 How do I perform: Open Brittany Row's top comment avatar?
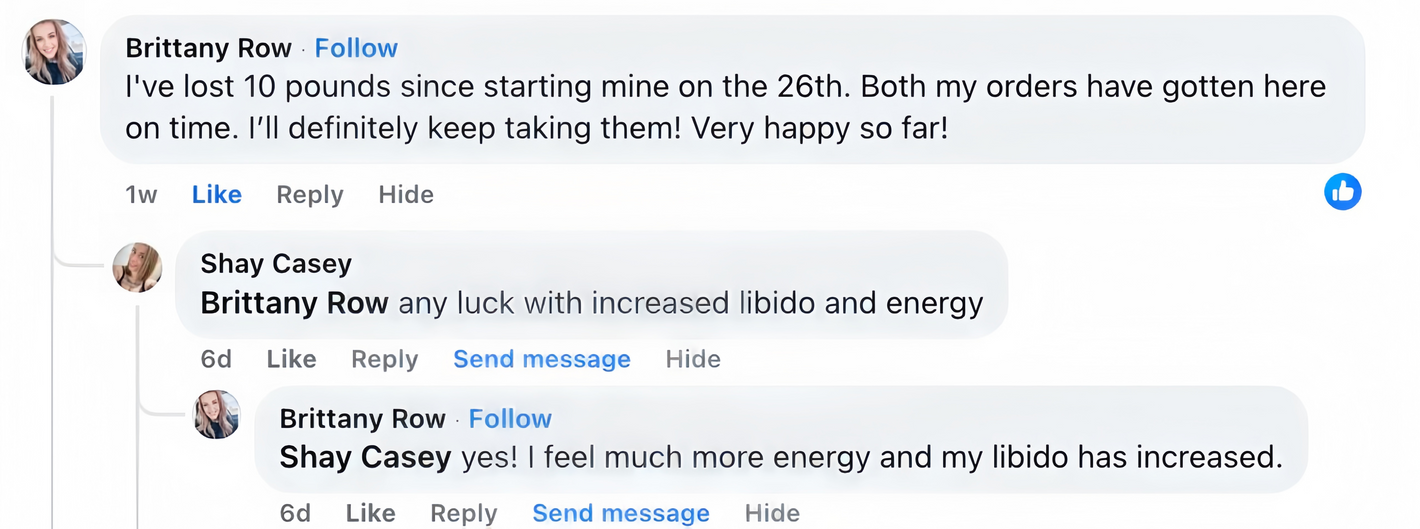pos(55,52)
